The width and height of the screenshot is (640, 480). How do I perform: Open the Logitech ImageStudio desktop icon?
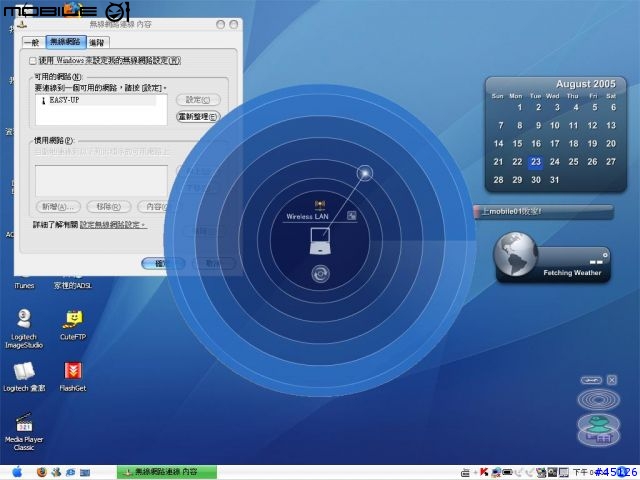24,329
